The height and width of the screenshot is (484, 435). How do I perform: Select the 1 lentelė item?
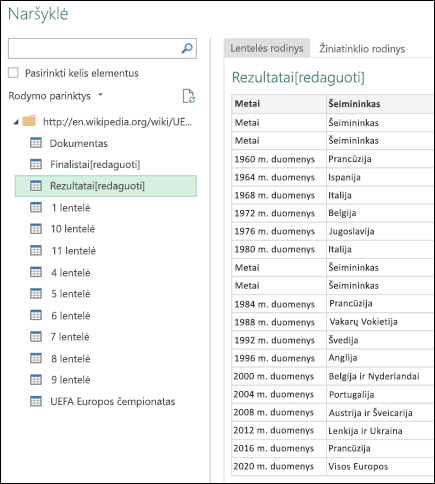pos(71,208)
